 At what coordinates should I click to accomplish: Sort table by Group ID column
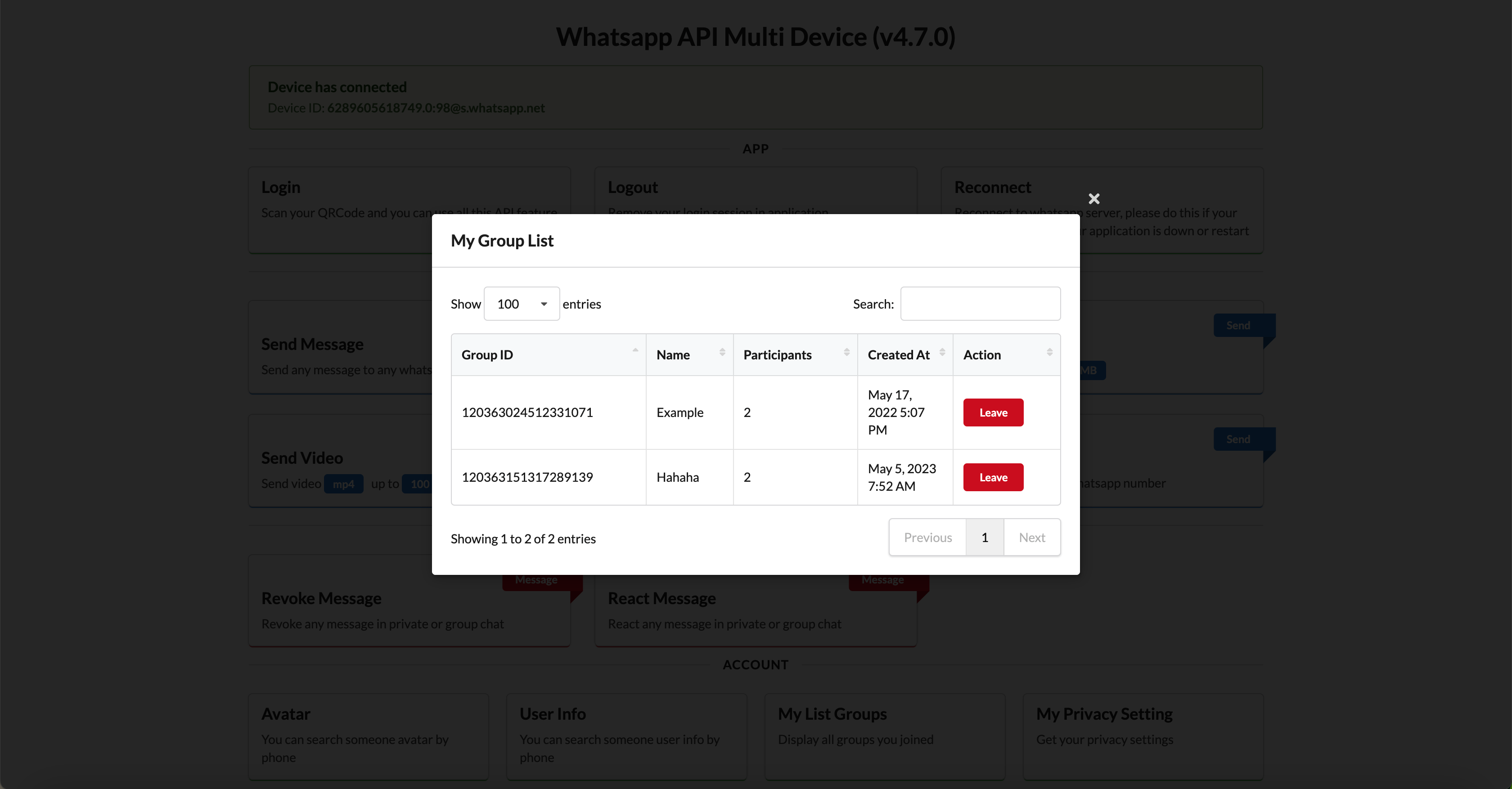click(547, 355)
